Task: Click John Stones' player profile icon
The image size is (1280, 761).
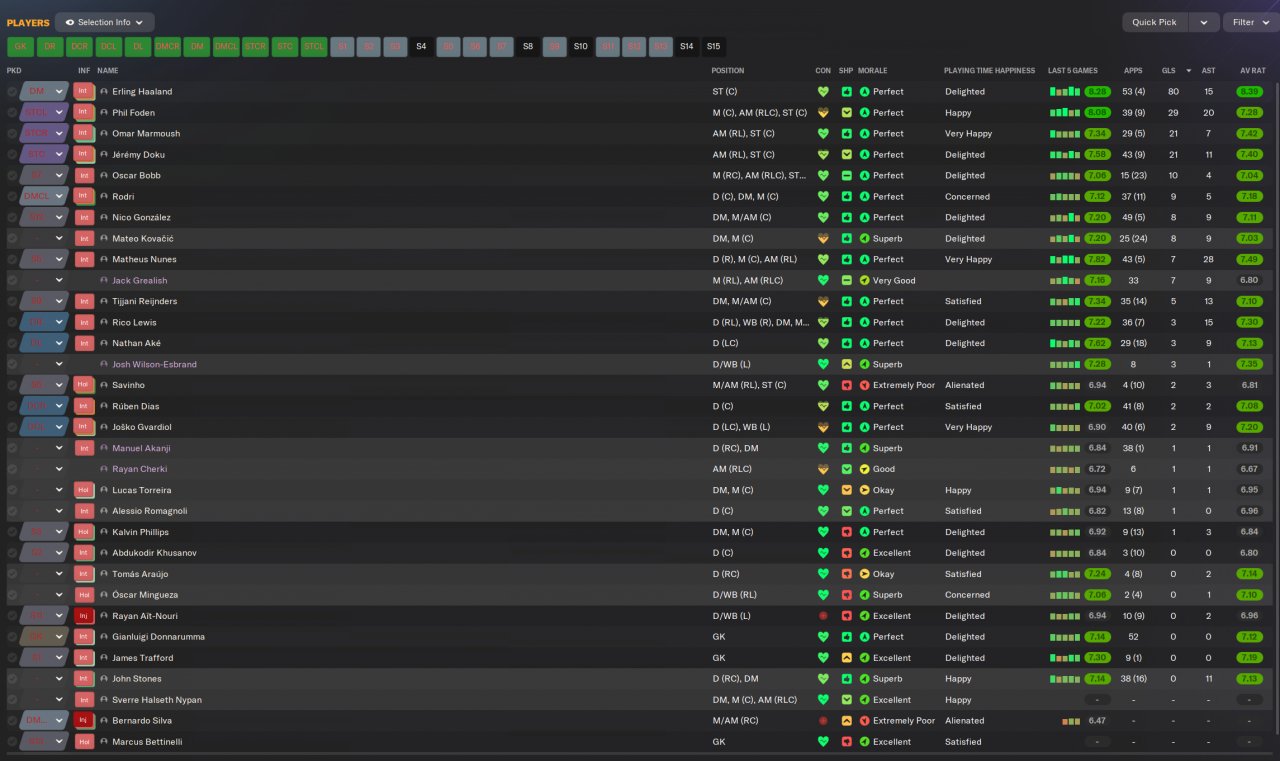Action: click(104, 679)
